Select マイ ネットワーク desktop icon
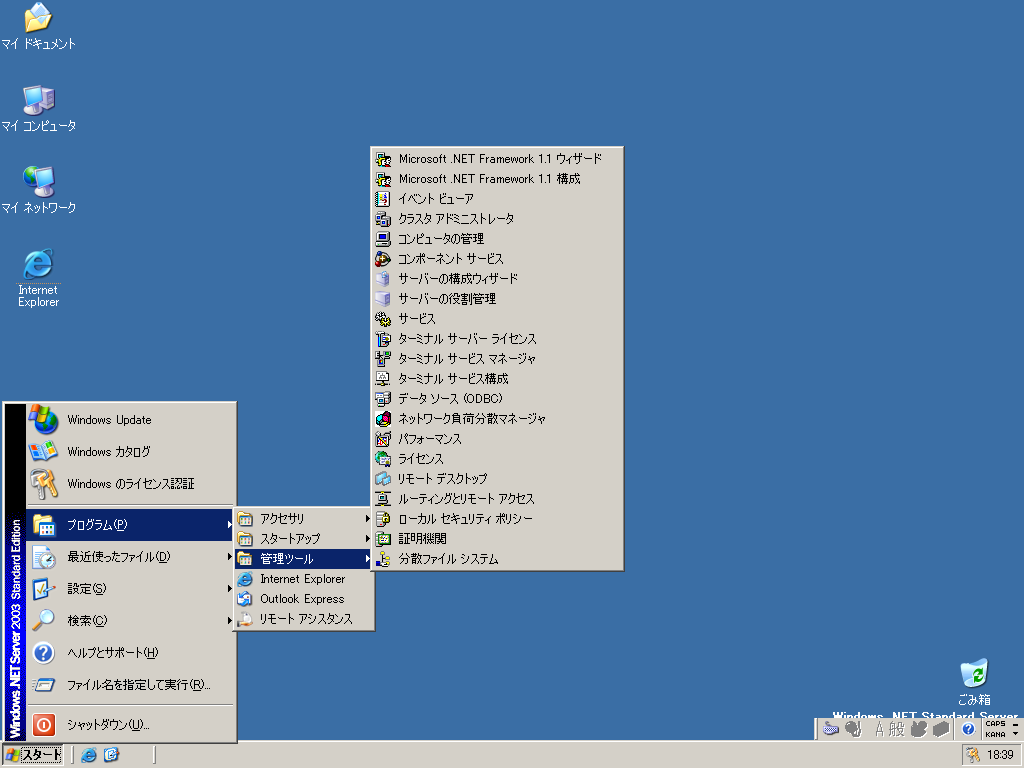 (x=39, y=182)
